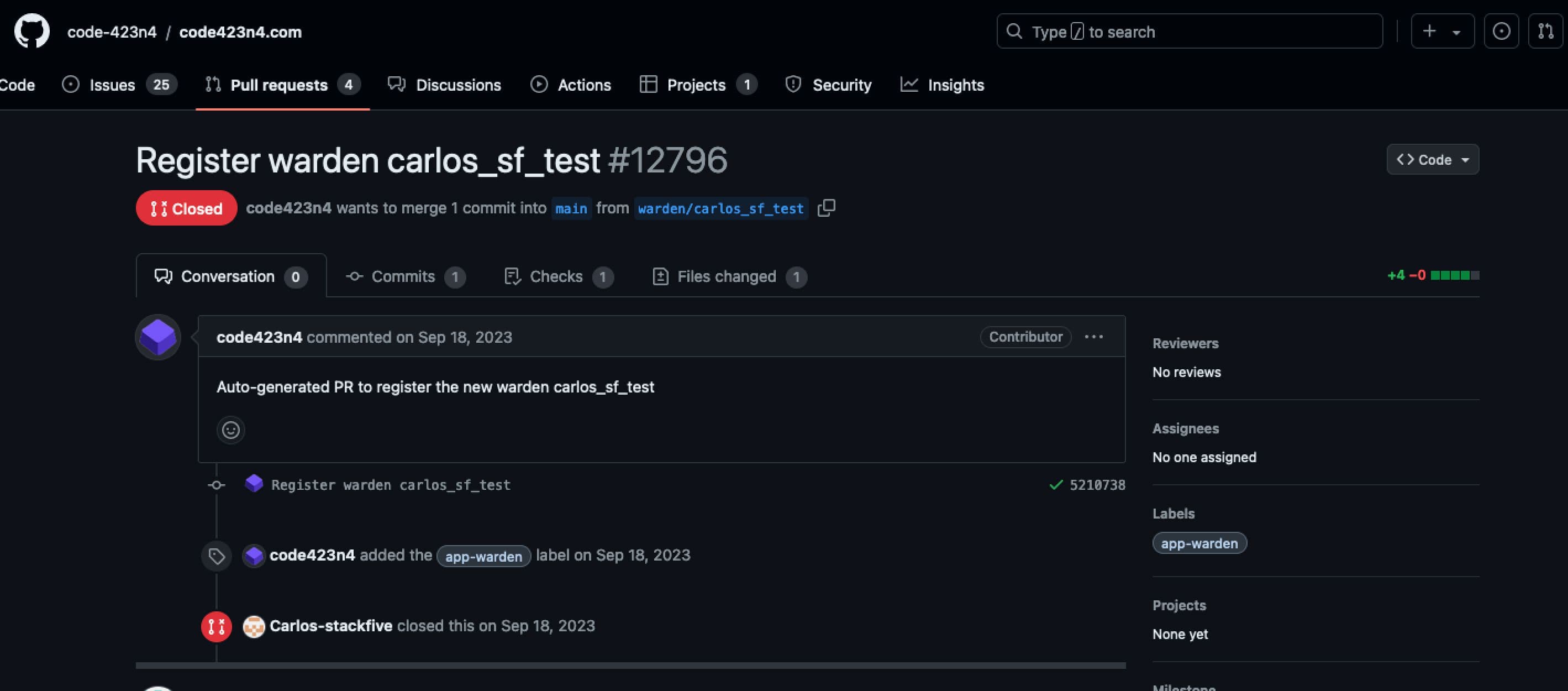
Task: Open the issues inbox icon in the header
Action: tap(1501, 31)
